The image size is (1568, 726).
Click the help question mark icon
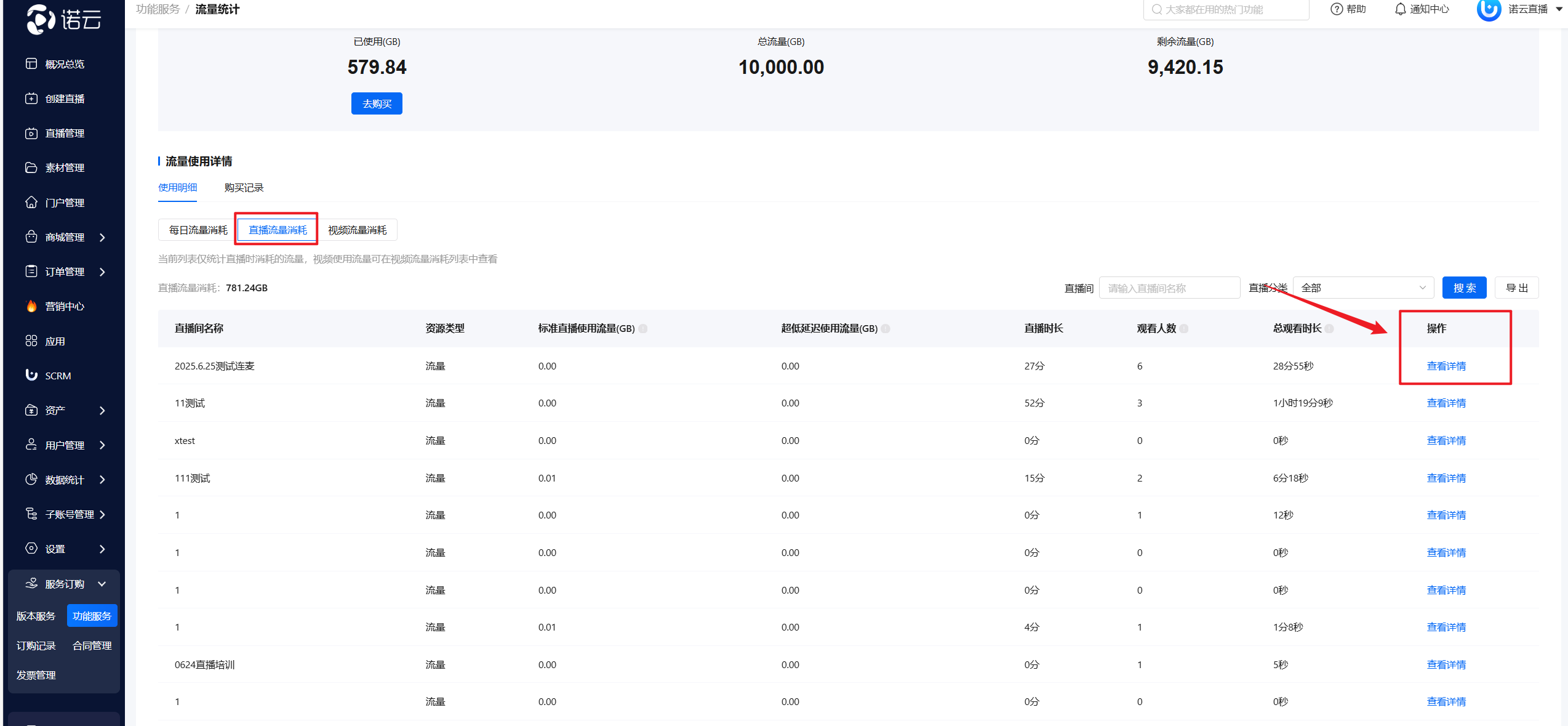[x=1336, y=9]
